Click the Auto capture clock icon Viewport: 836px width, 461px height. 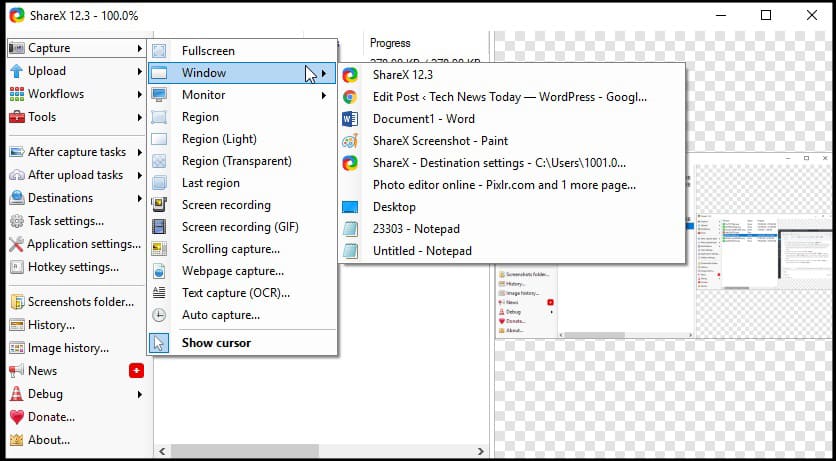click(x=159, y=315)
